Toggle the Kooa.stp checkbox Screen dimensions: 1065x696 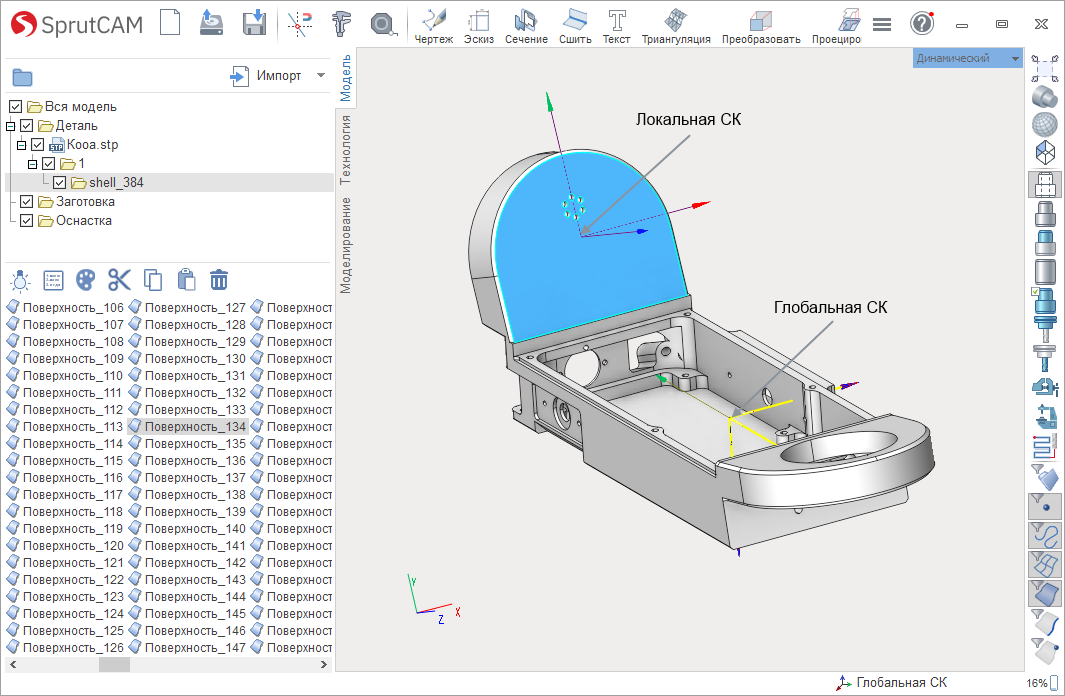(37, 145)
